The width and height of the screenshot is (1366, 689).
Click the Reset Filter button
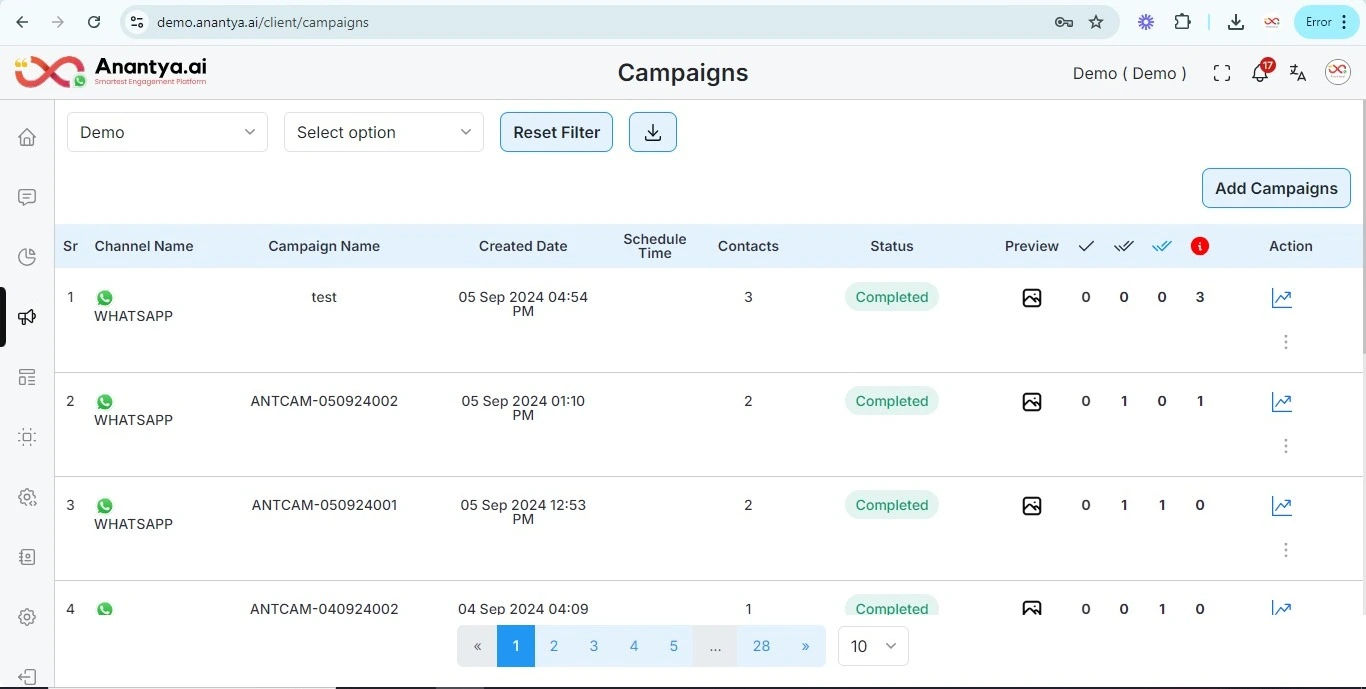[556, 132]
